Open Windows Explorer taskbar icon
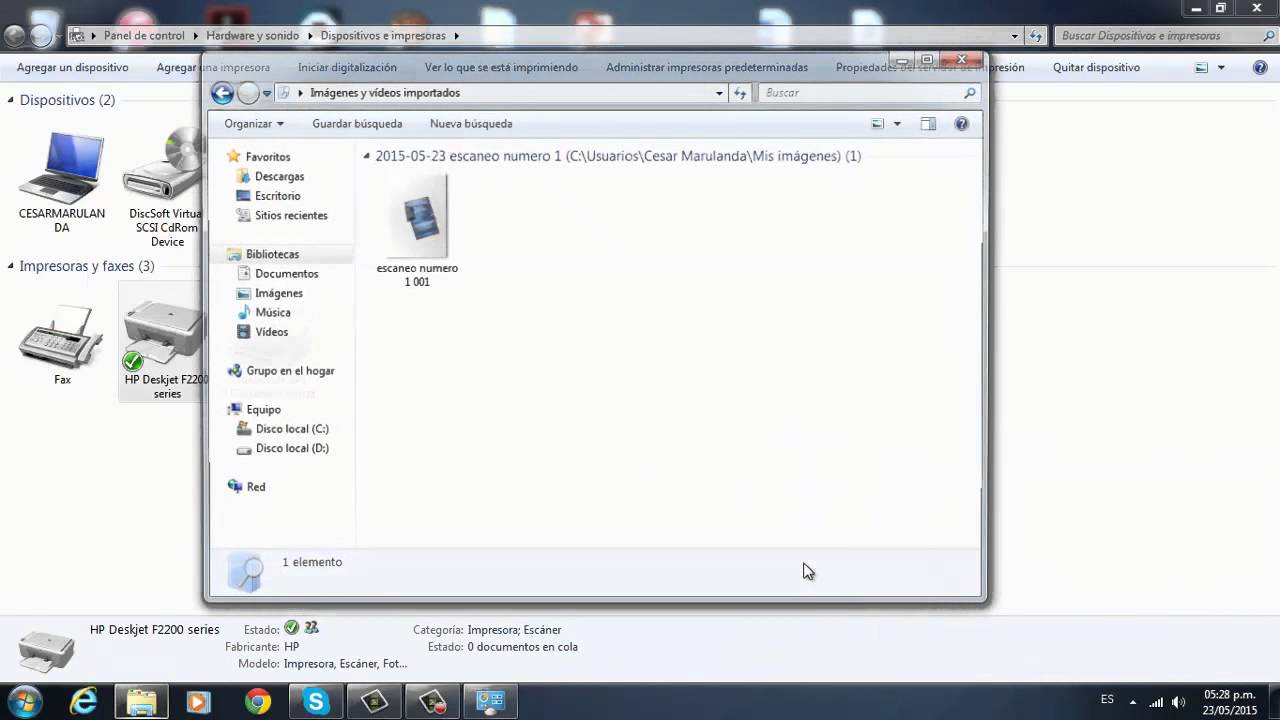The image size is (1280, 720). pyautogui.click(x=142, y=702)
